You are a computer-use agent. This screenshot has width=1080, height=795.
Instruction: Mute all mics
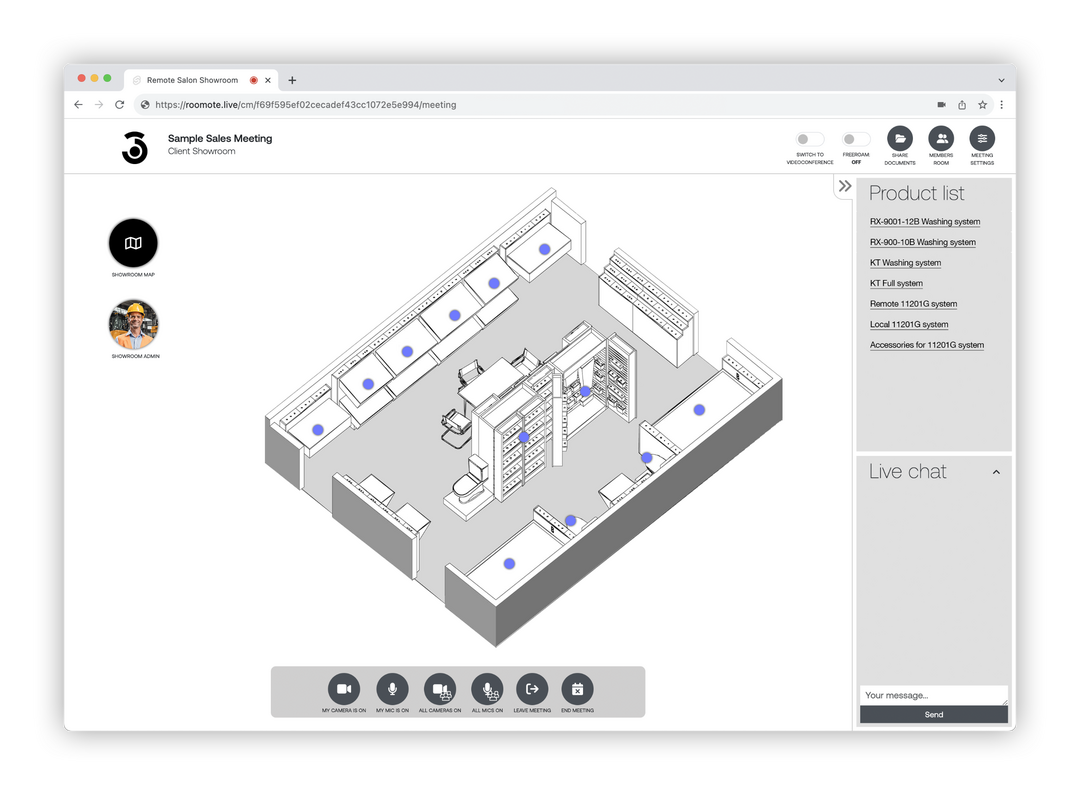(487, 690)
